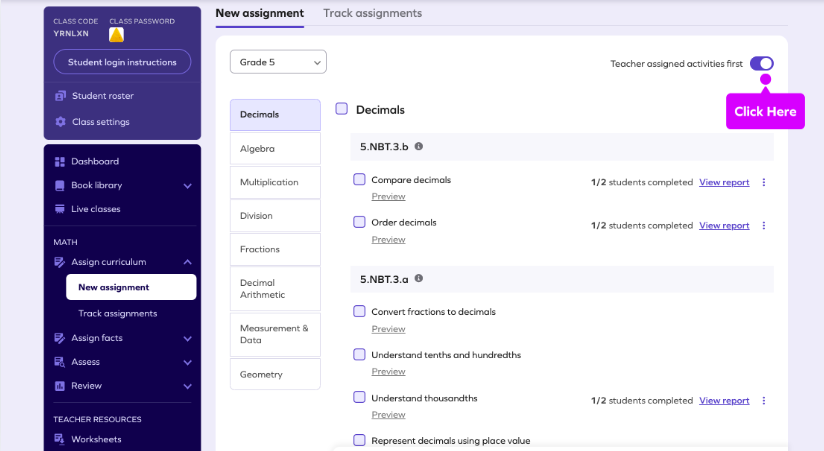Select all with the Decimals header checkbox
Viewport: 824px width, 451px height.
[x=342, y=109]
